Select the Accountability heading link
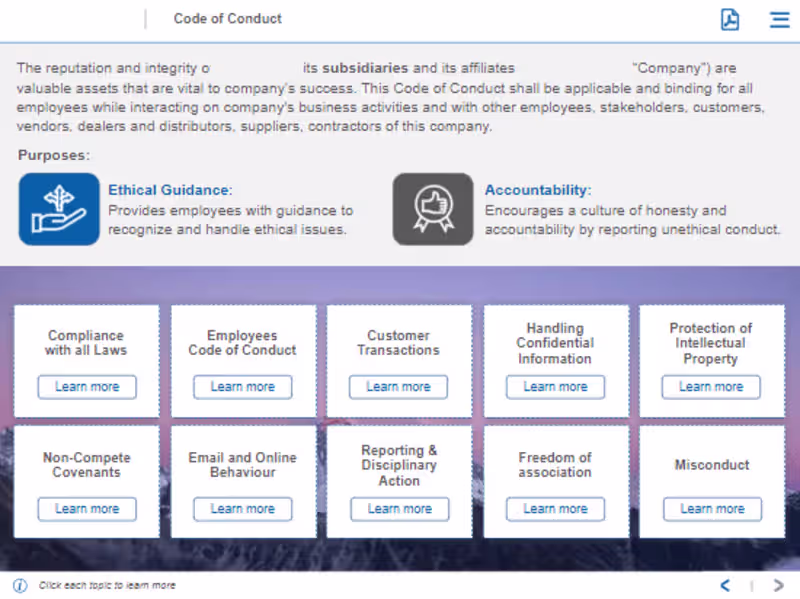The height and width of the screenshot is (599, 800). (538, 190)
